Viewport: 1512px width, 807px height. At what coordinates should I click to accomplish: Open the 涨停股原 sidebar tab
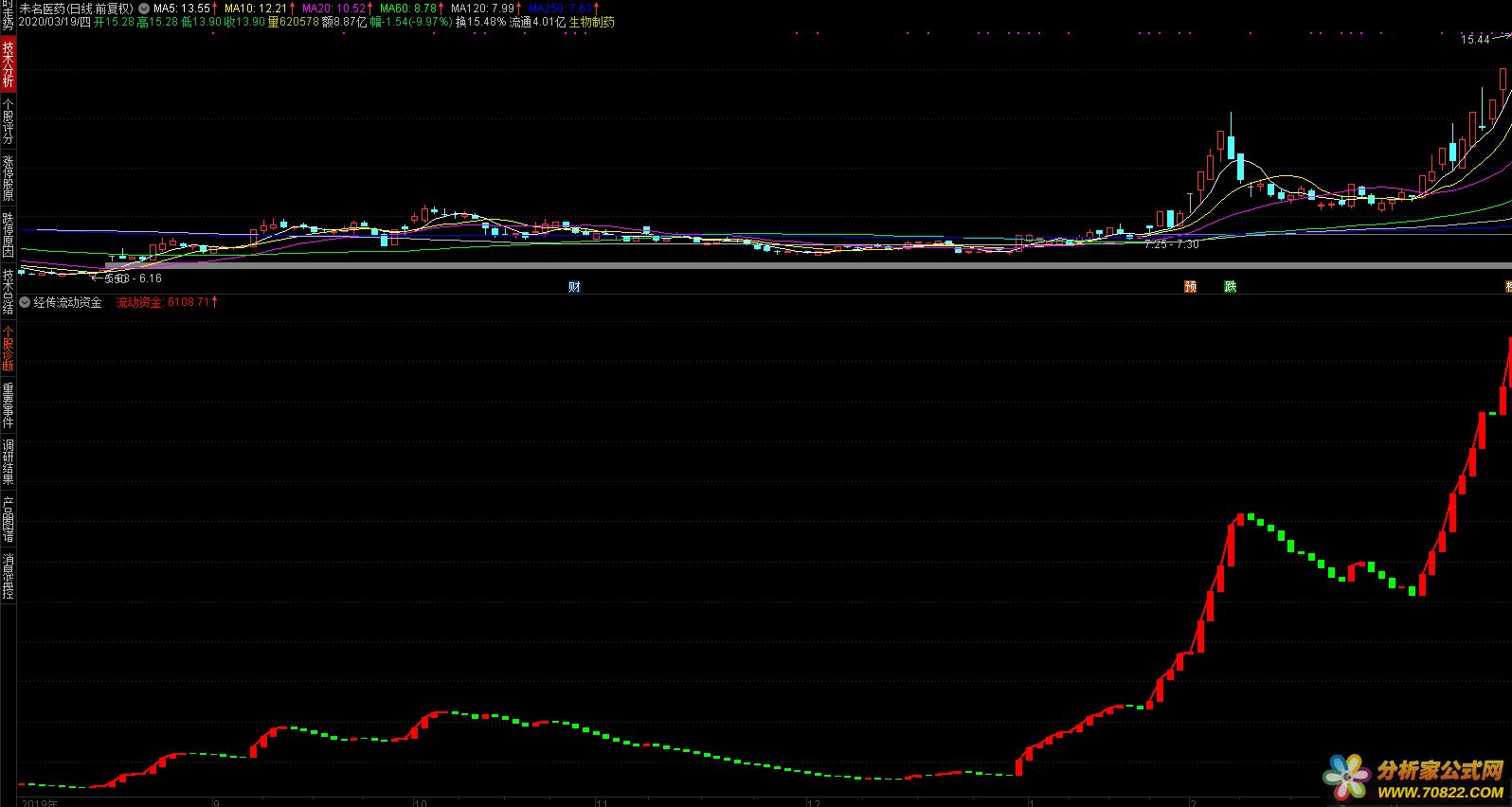tap(8, 177)
